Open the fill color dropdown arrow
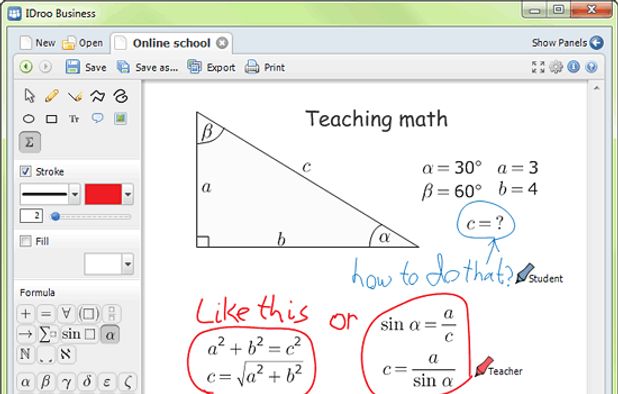 tap(128, 264)
